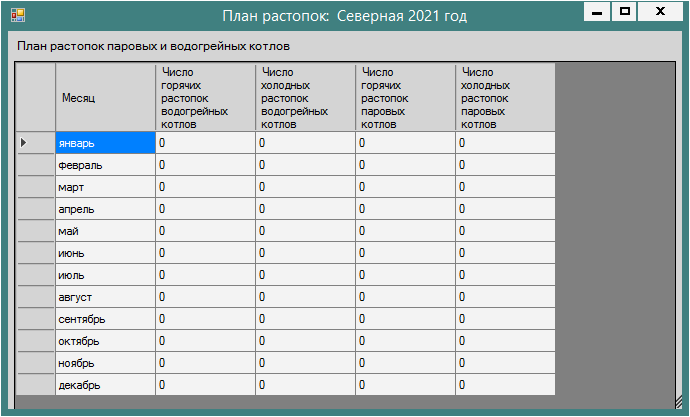
Task: Select the row header for декабрь
Action: 36,385
